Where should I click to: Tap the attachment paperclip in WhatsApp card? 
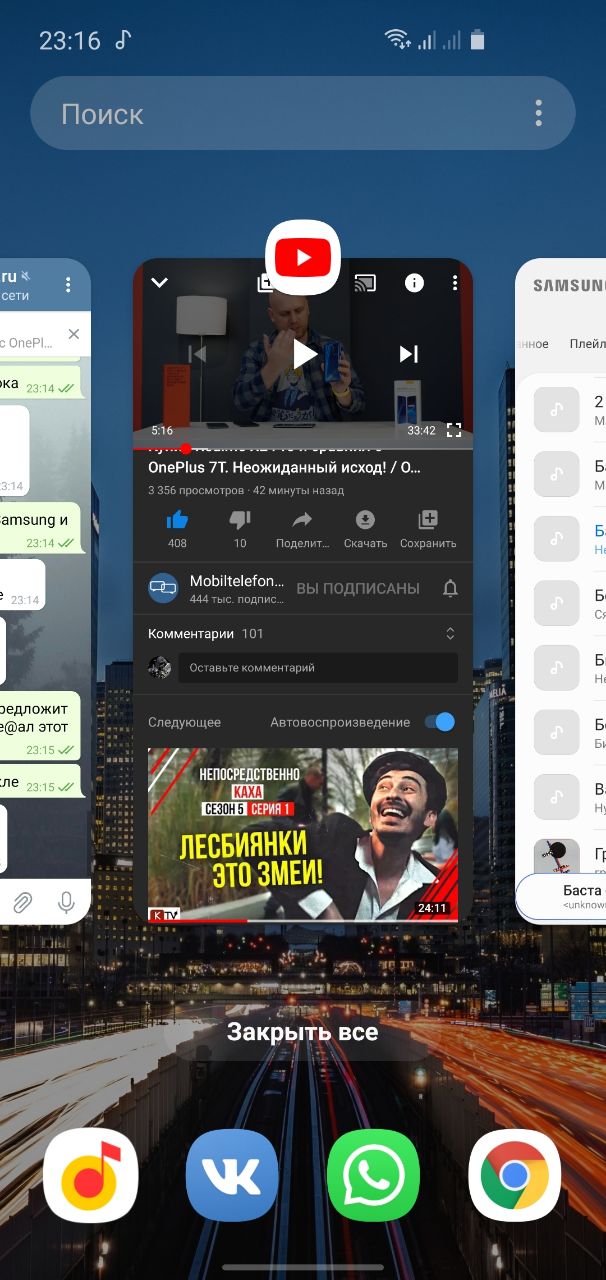21,902
